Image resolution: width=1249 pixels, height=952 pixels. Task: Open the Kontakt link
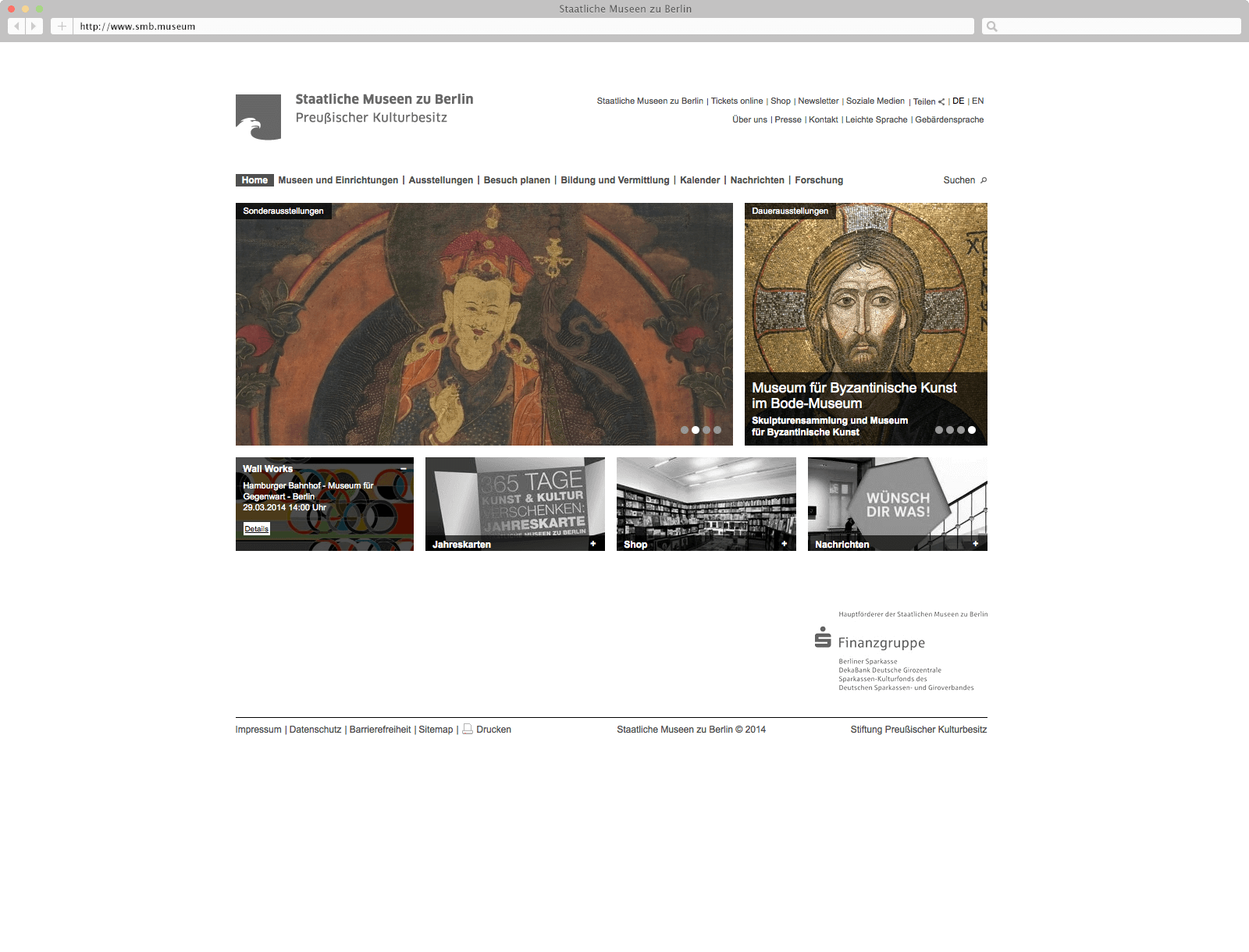tap(824, 120)
